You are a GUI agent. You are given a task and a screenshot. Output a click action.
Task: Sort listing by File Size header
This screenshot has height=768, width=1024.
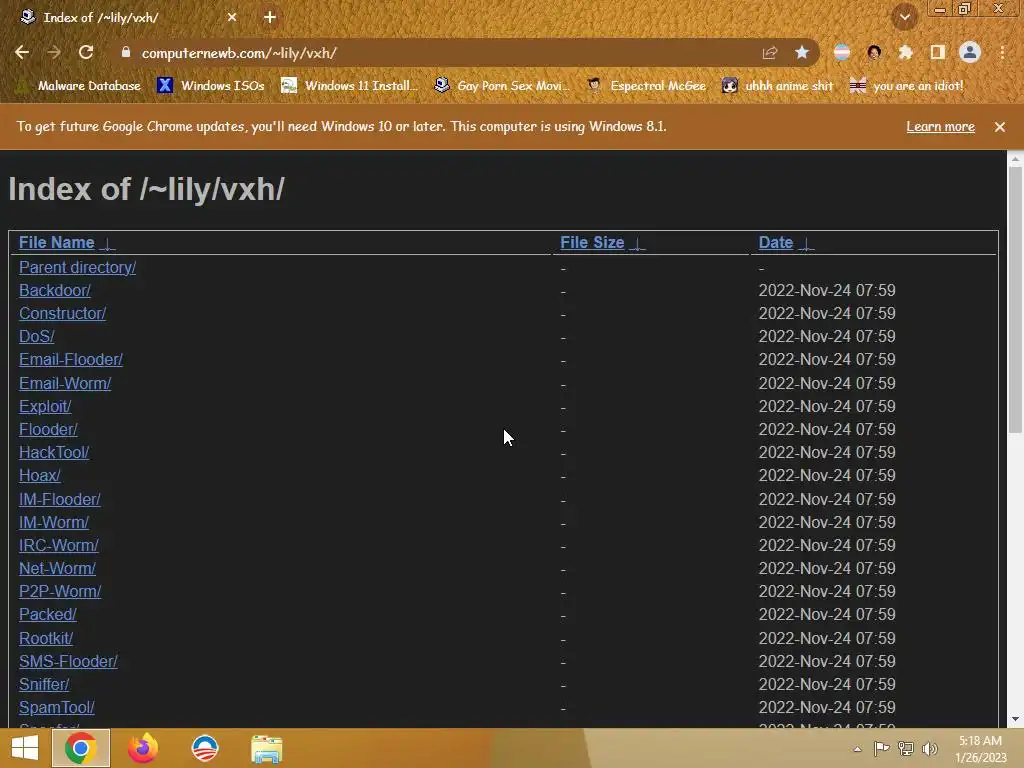tap(592, 242)
